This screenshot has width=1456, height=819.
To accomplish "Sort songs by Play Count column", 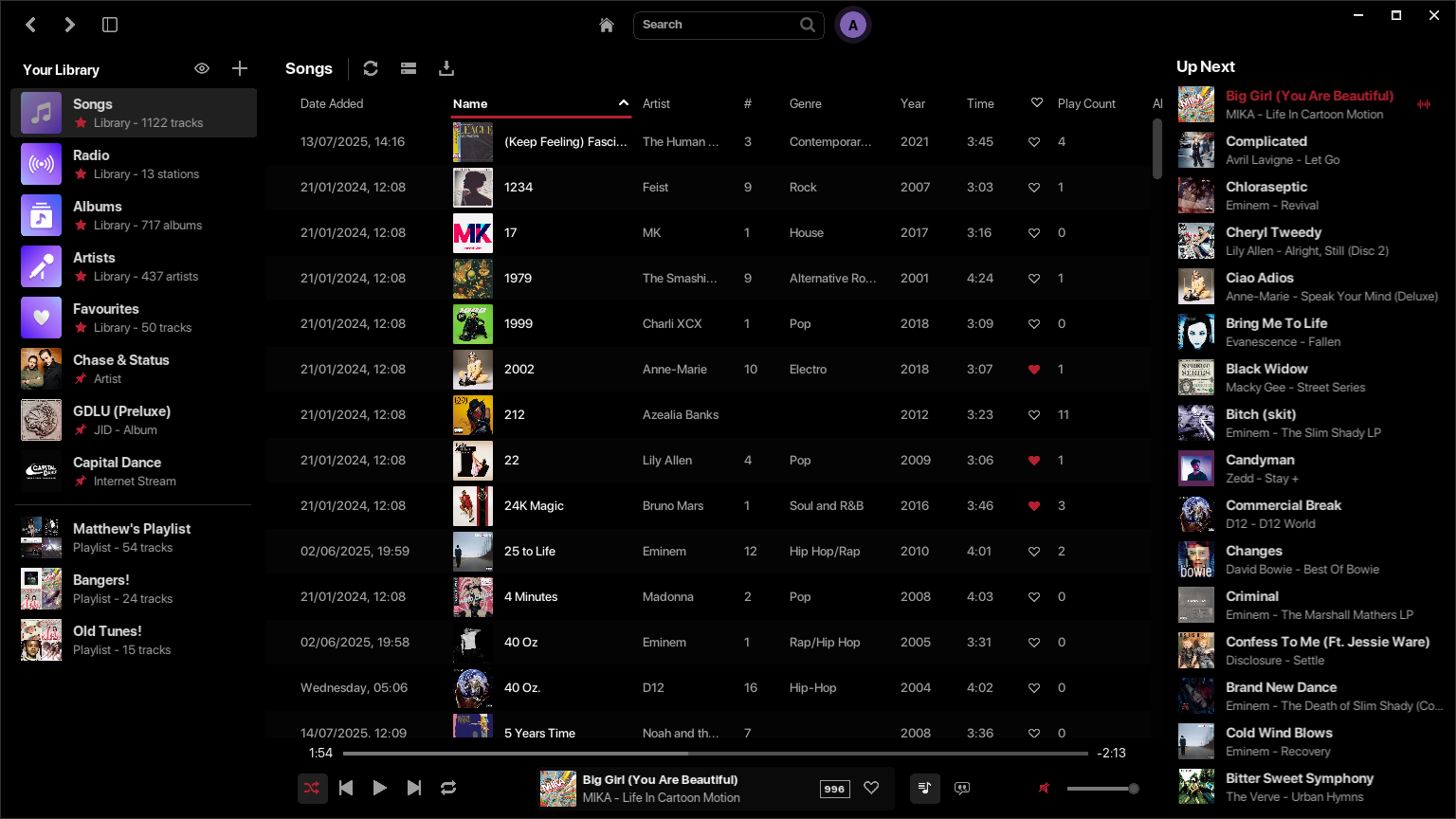I will tap(1086, 103).
